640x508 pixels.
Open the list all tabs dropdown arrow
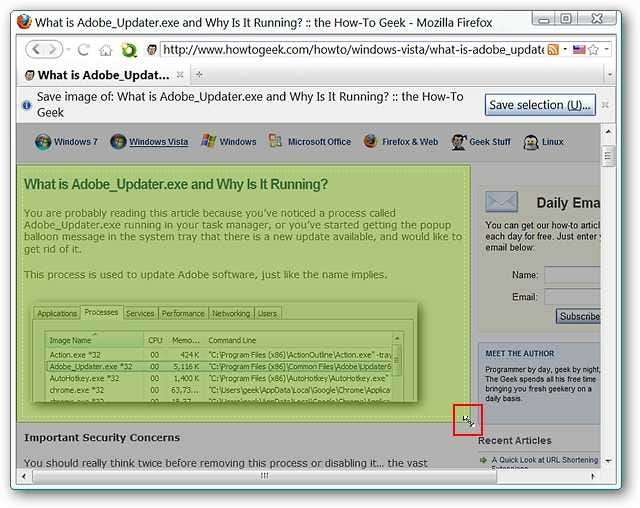point(609,75)
